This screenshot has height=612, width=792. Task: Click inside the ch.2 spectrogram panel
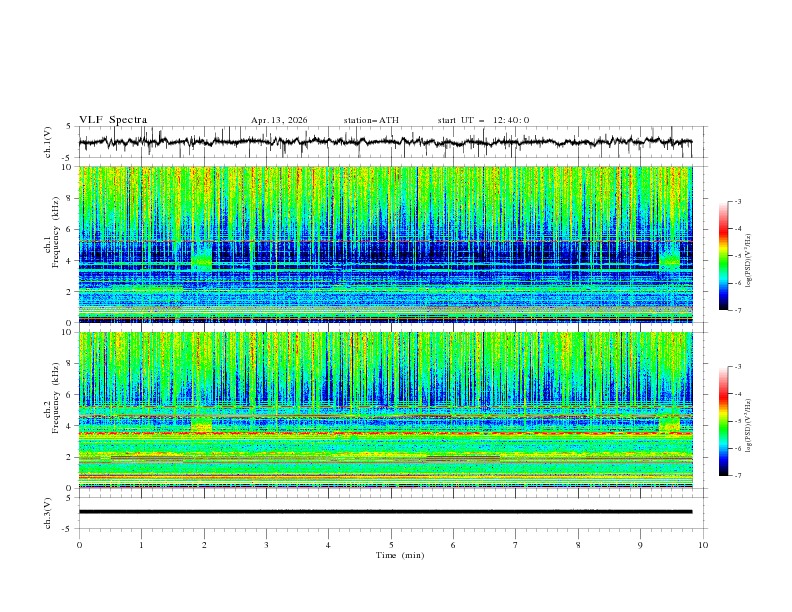pos(385,410)
